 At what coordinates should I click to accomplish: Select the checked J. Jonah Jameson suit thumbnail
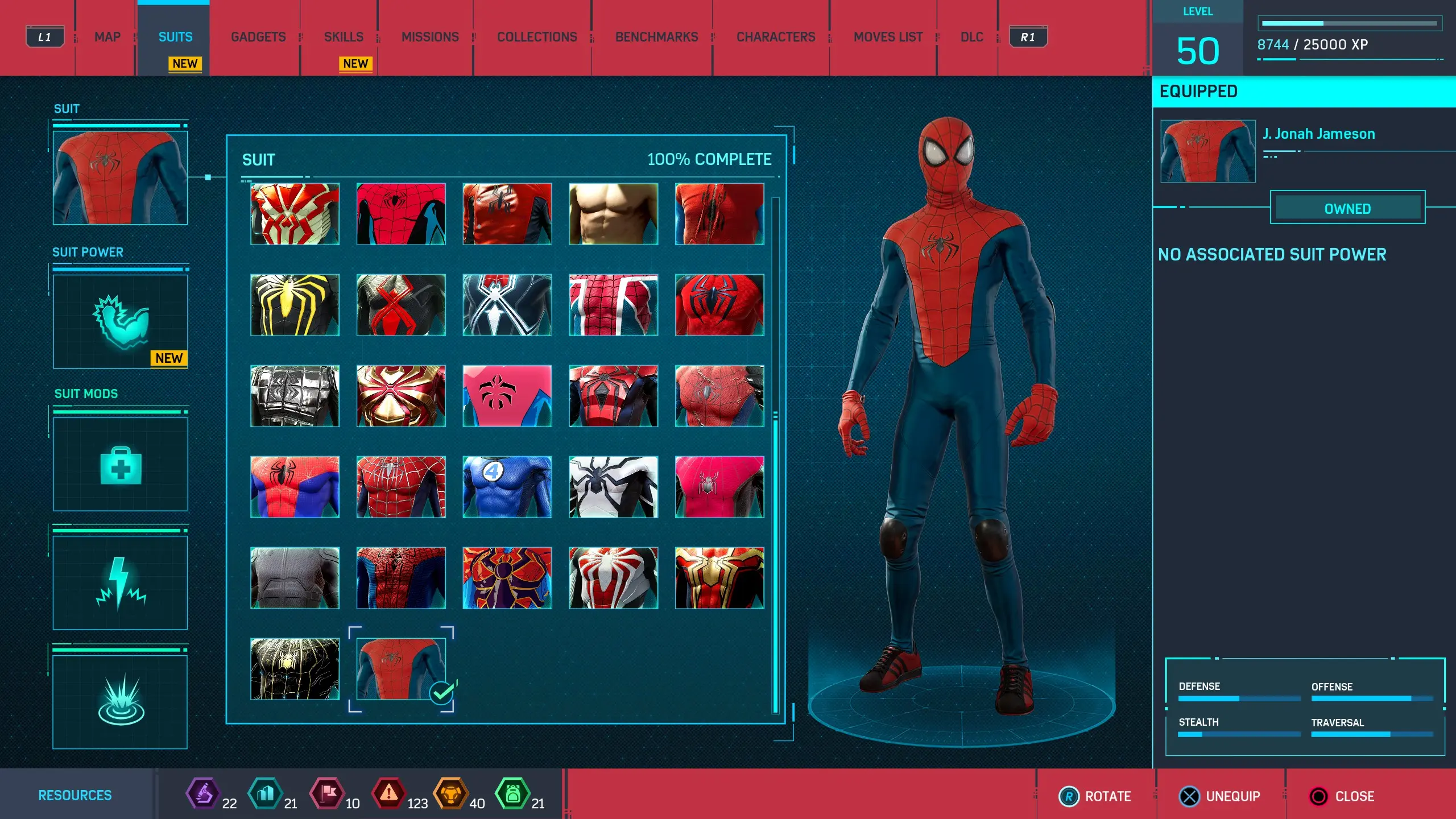(x=401, y=669)
